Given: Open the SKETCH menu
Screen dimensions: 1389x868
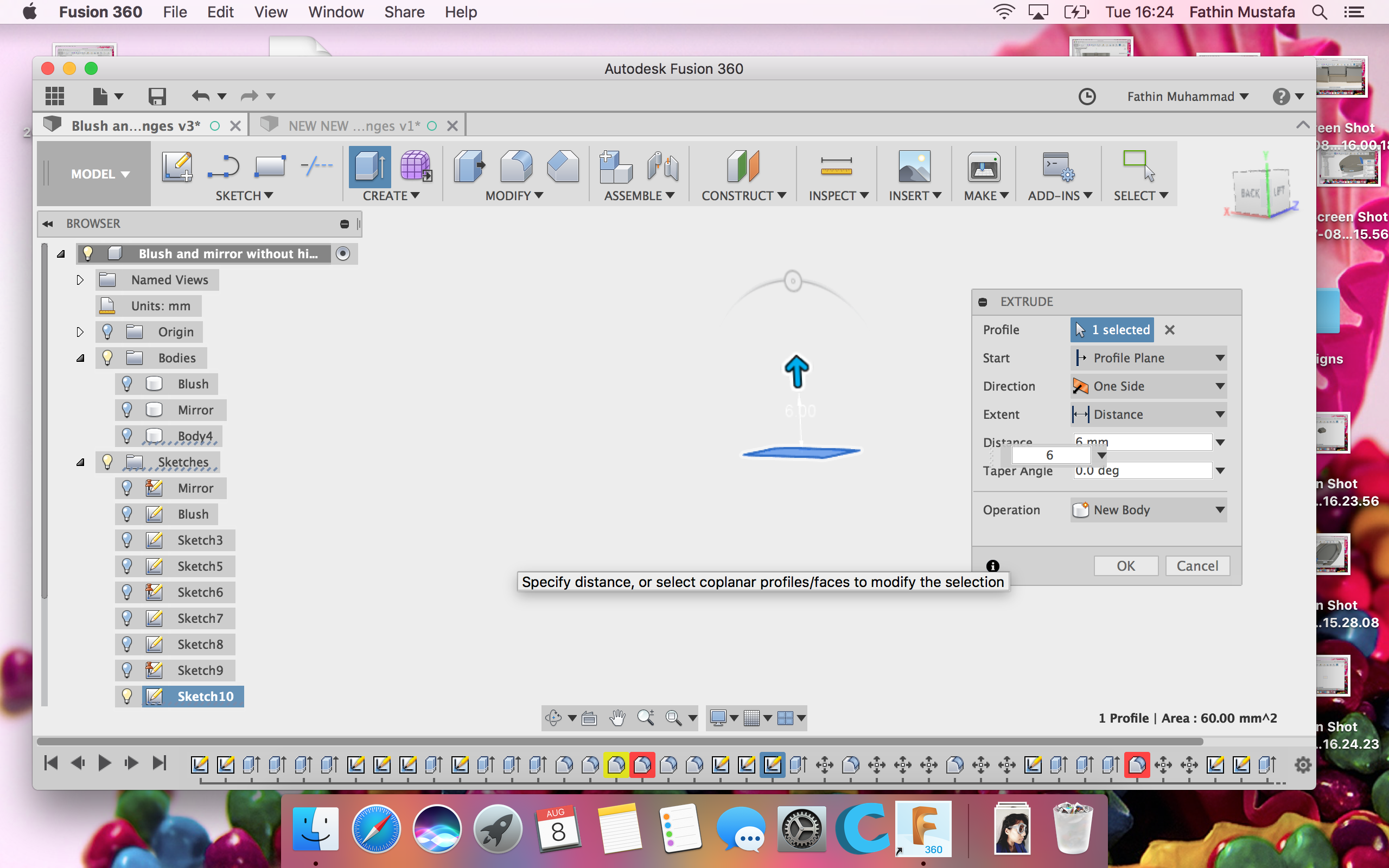Looking at the screenshot, I should point(244,196).
